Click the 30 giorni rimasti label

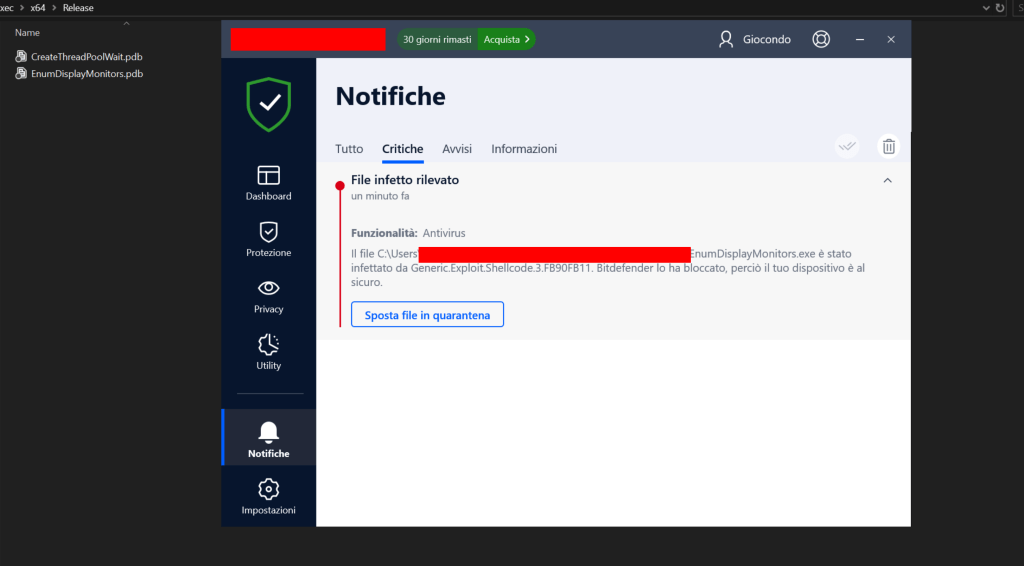click(x=437, y=39)
